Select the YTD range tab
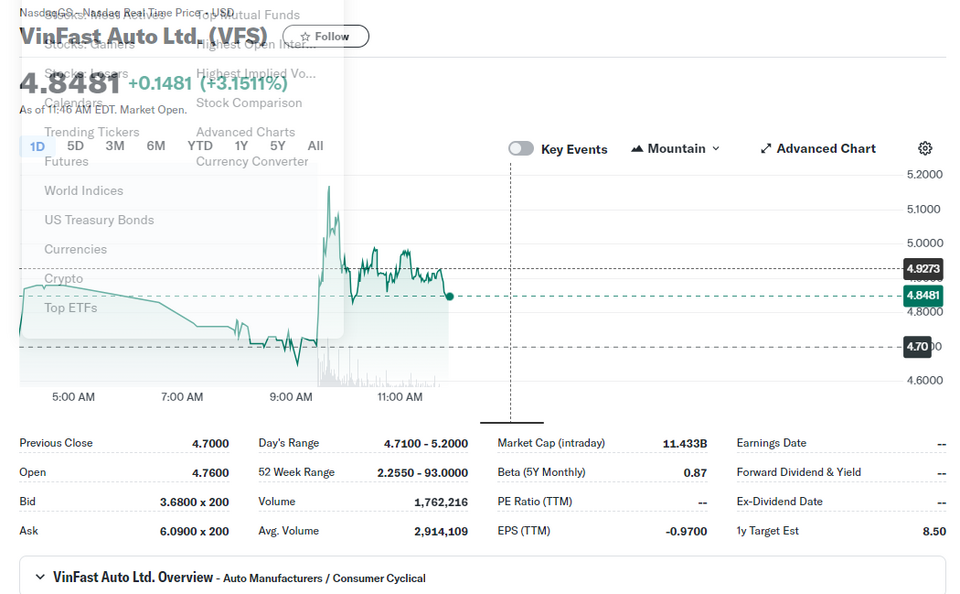The height and width of the screenshot is (594, 960). [x=200, y=146]
